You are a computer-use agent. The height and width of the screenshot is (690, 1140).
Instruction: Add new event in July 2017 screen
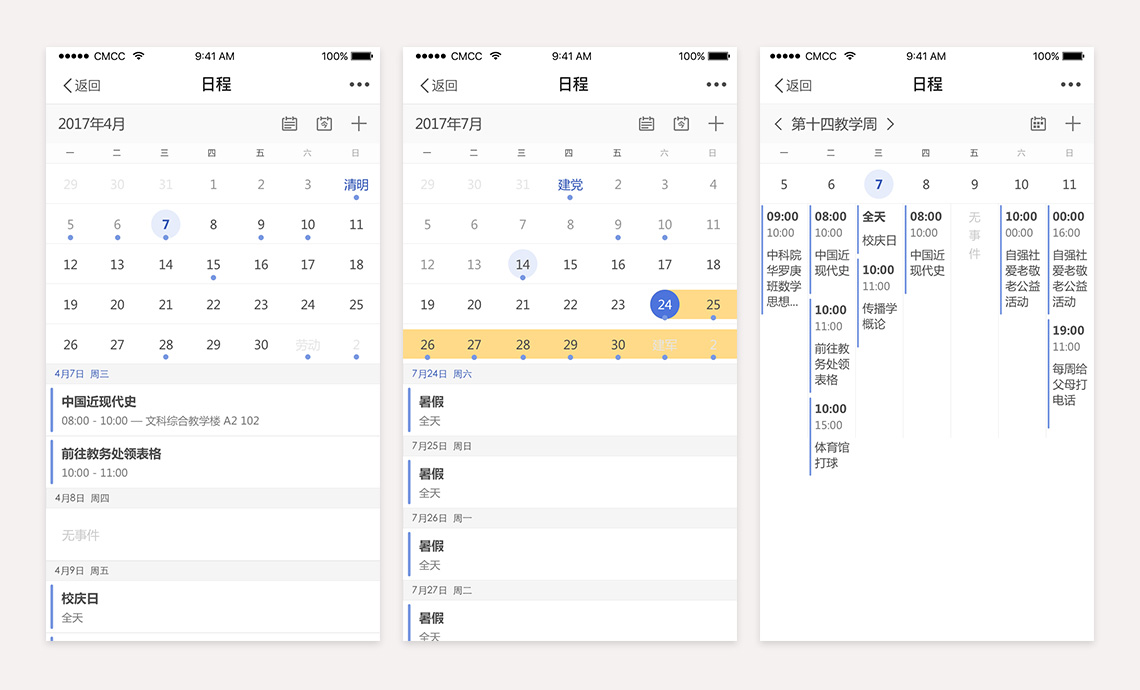tap(716, 124)
